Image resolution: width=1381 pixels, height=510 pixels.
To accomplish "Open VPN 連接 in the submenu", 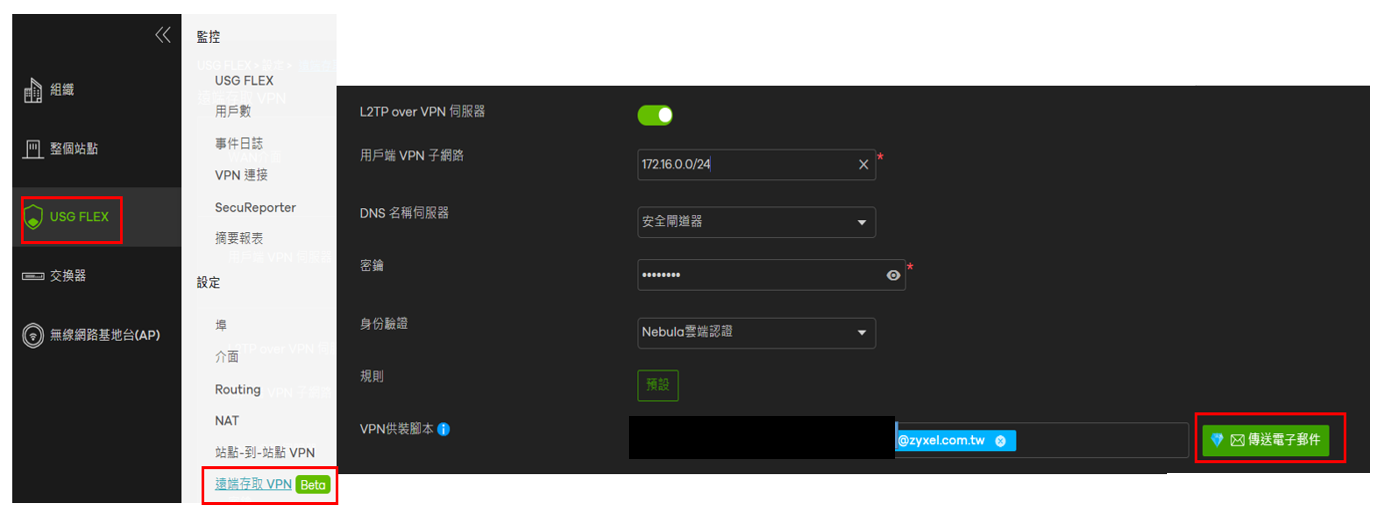I will pos(241,175).
